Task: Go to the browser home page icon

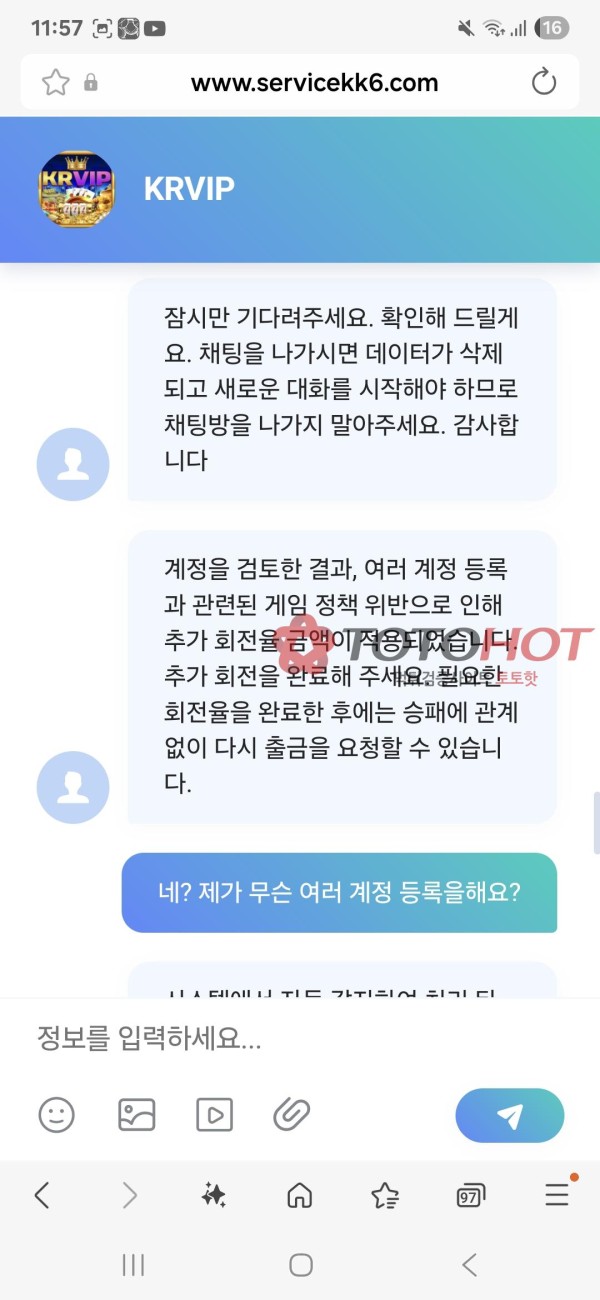Action: [299, 1195]
